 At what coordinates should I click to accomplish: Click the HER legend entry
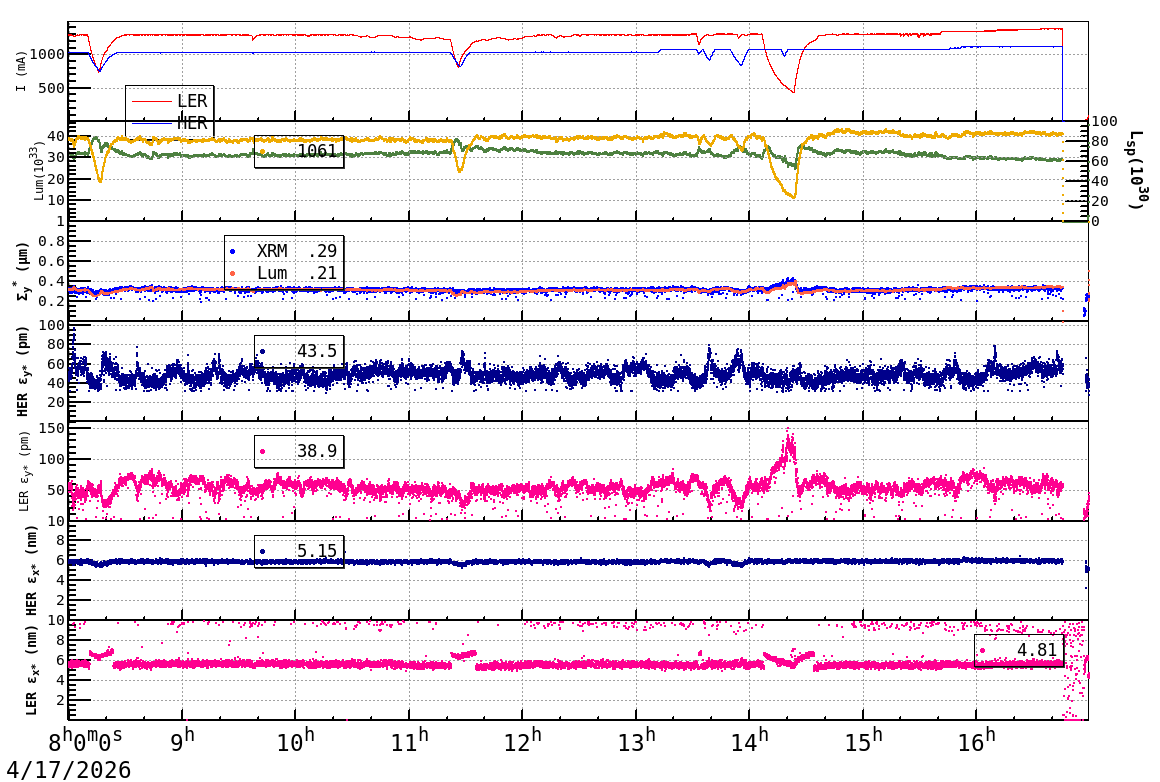pos(169,123)
